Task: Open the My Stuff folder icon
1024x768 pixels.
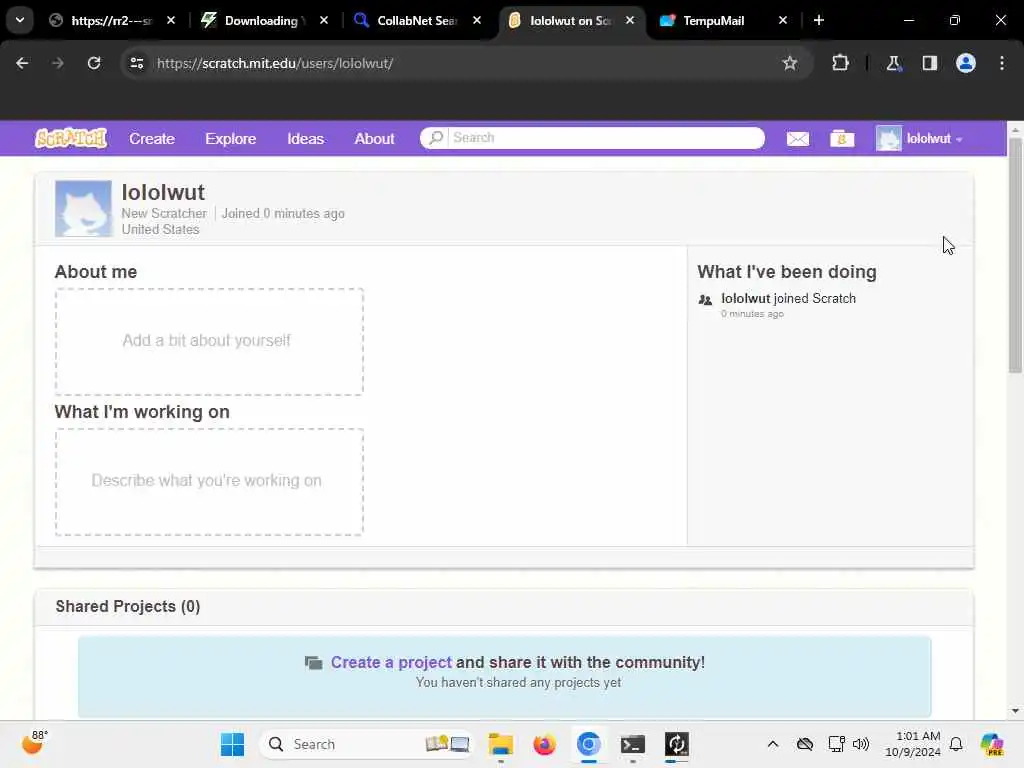Action: (x=842, y=138)
